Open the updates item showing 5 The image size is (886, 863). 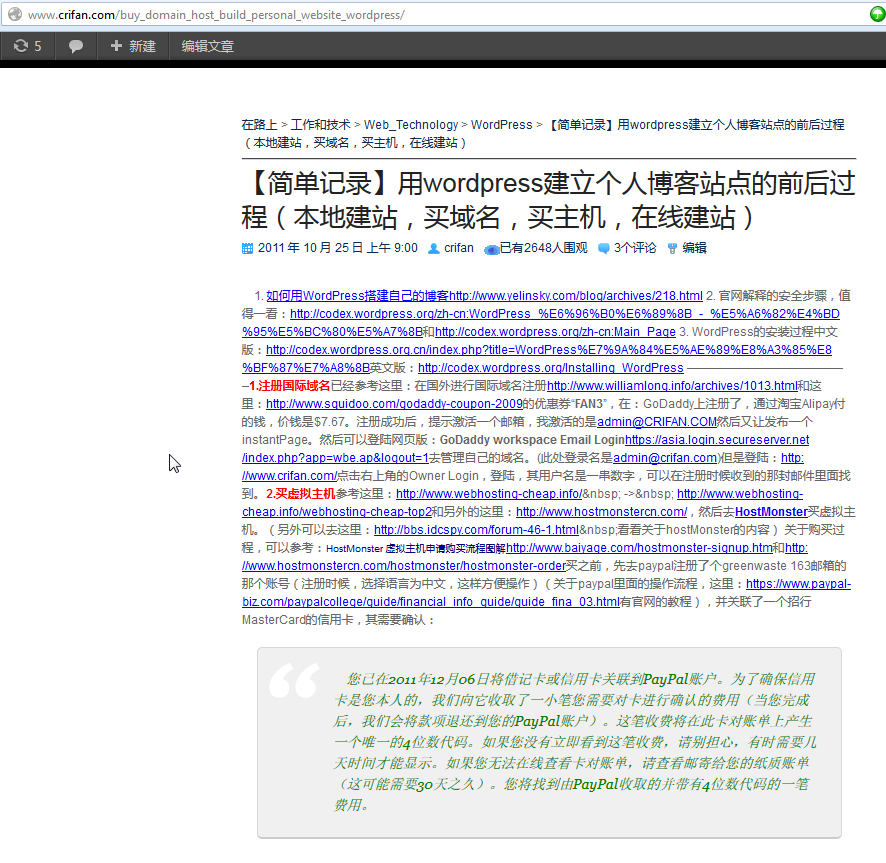pos(28,46)
